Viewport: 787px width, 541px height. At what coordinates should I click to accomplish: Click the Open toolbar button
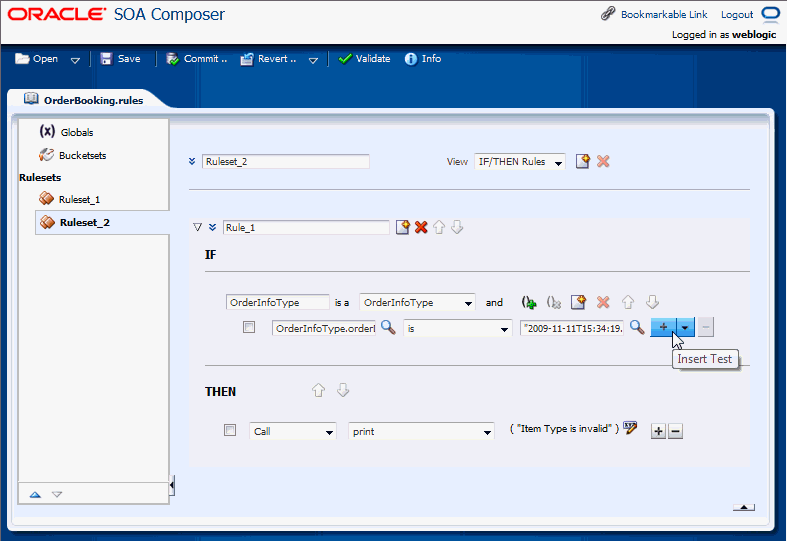click(37, 59)
